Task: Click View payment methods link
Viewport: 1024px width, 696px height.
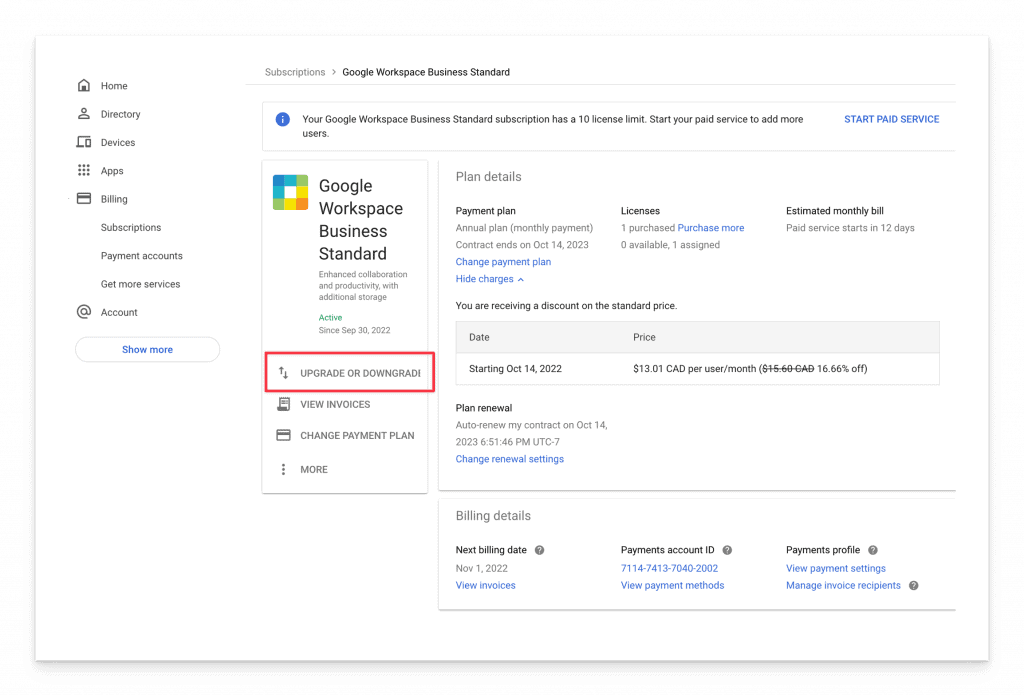Action: tap(672, 586)
